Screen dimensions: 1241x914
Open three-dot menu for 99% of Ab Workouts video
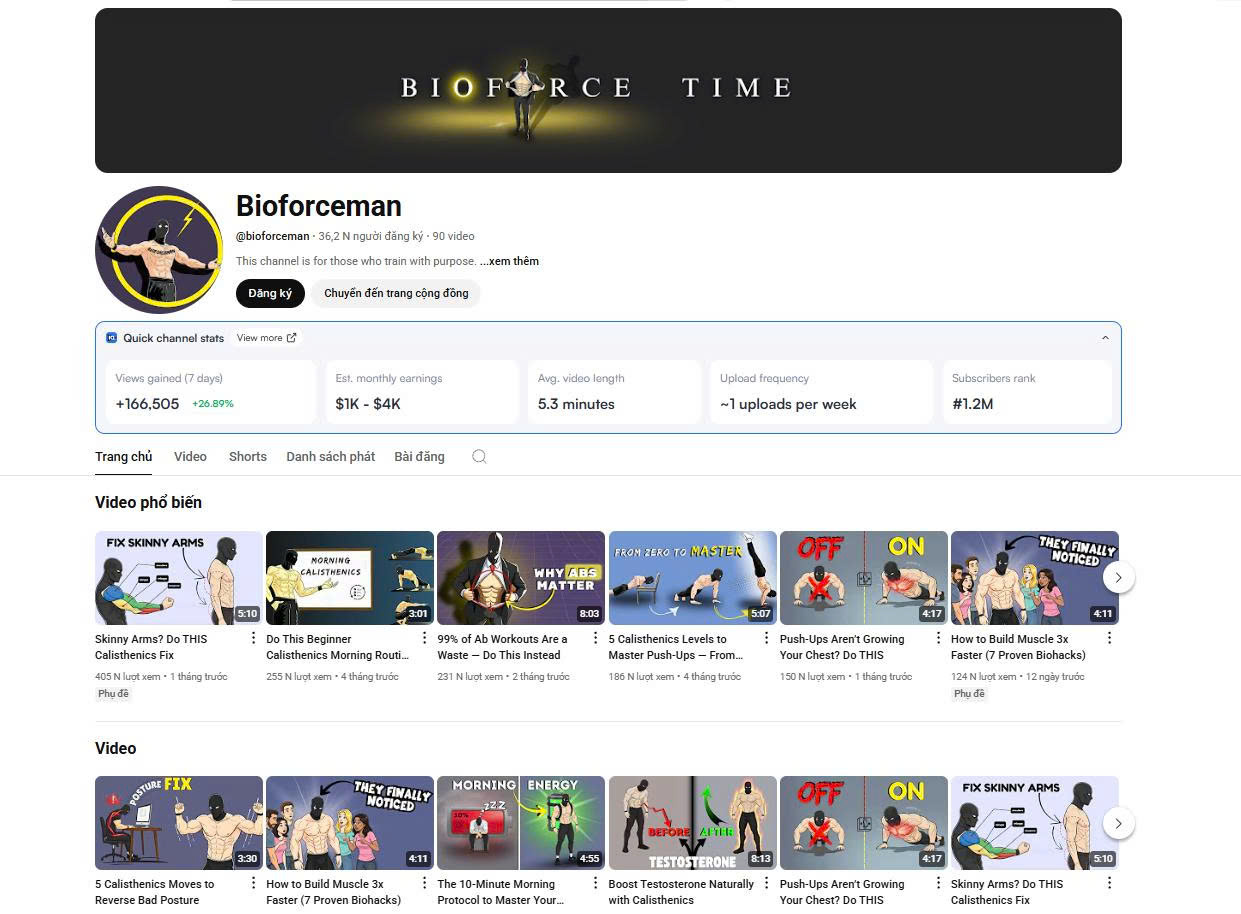click(595, 639)
